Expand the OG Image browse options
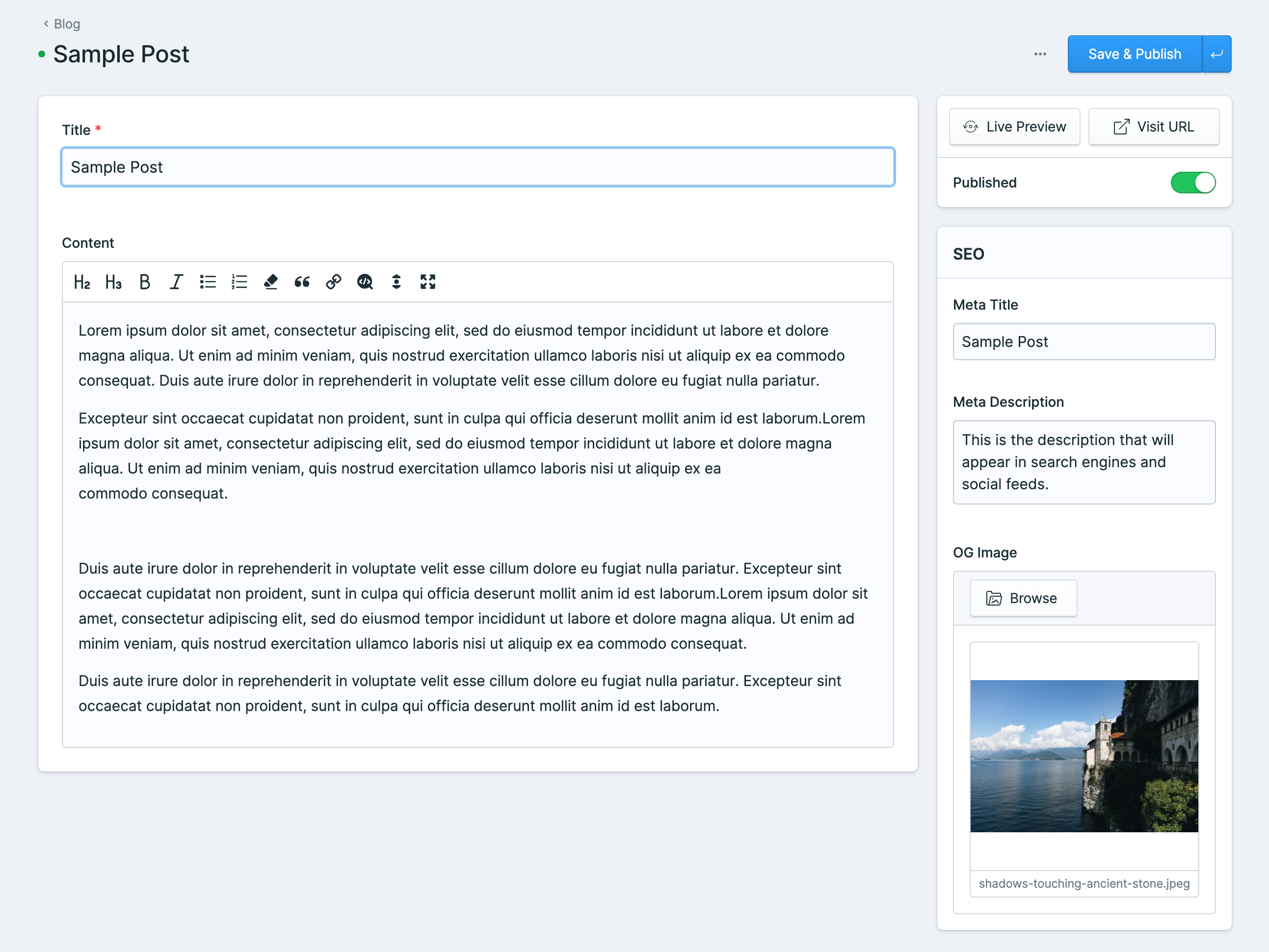The width and height of the screenshot is (1269, 952). pos(1020,598)
